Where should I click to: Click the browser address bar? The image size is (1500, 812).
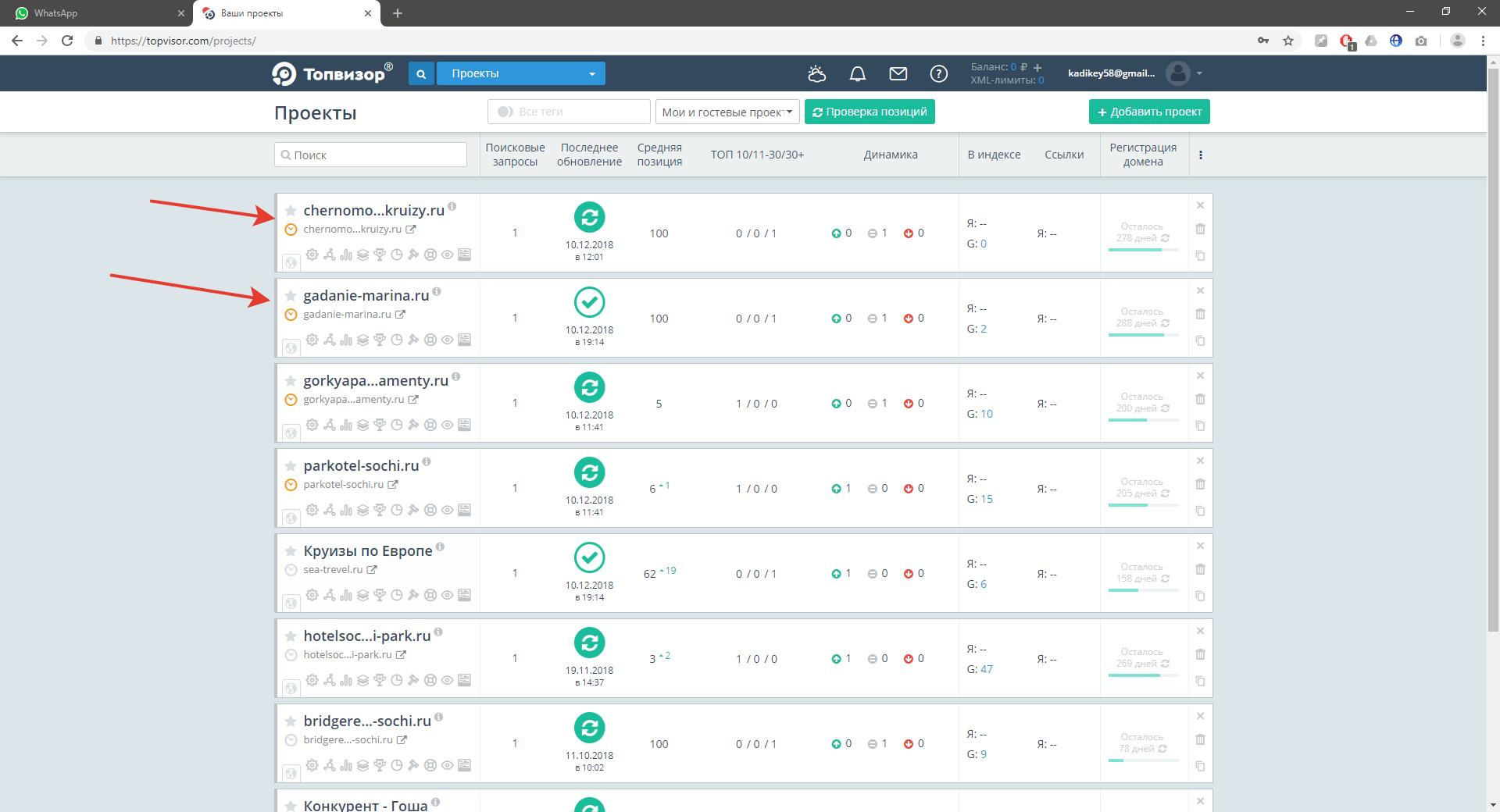(672, 41)
